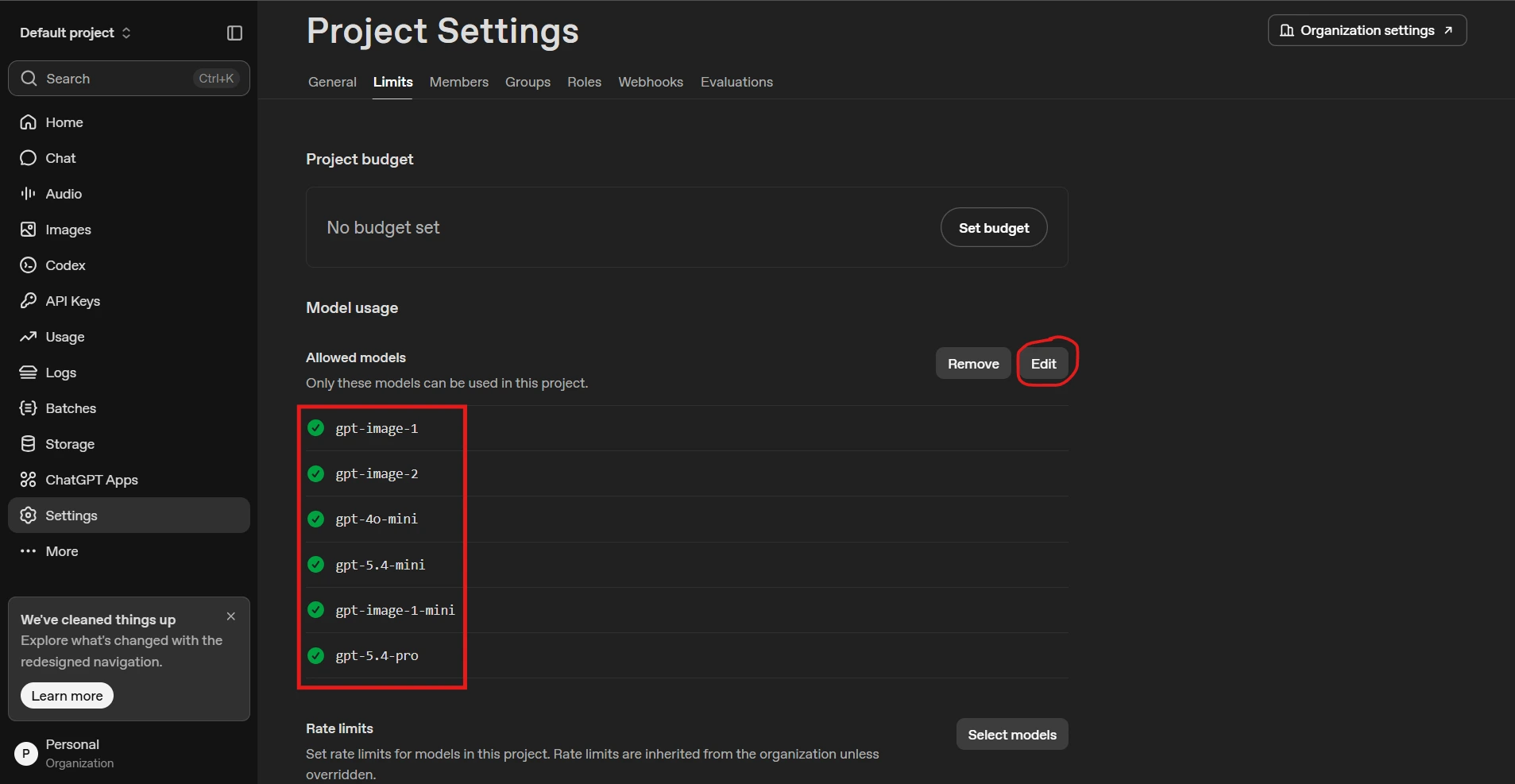This screenshot has height=784, width=1515.
Task: Click the green check beside gpt-5.4-pro
Action: pos(316,655)
